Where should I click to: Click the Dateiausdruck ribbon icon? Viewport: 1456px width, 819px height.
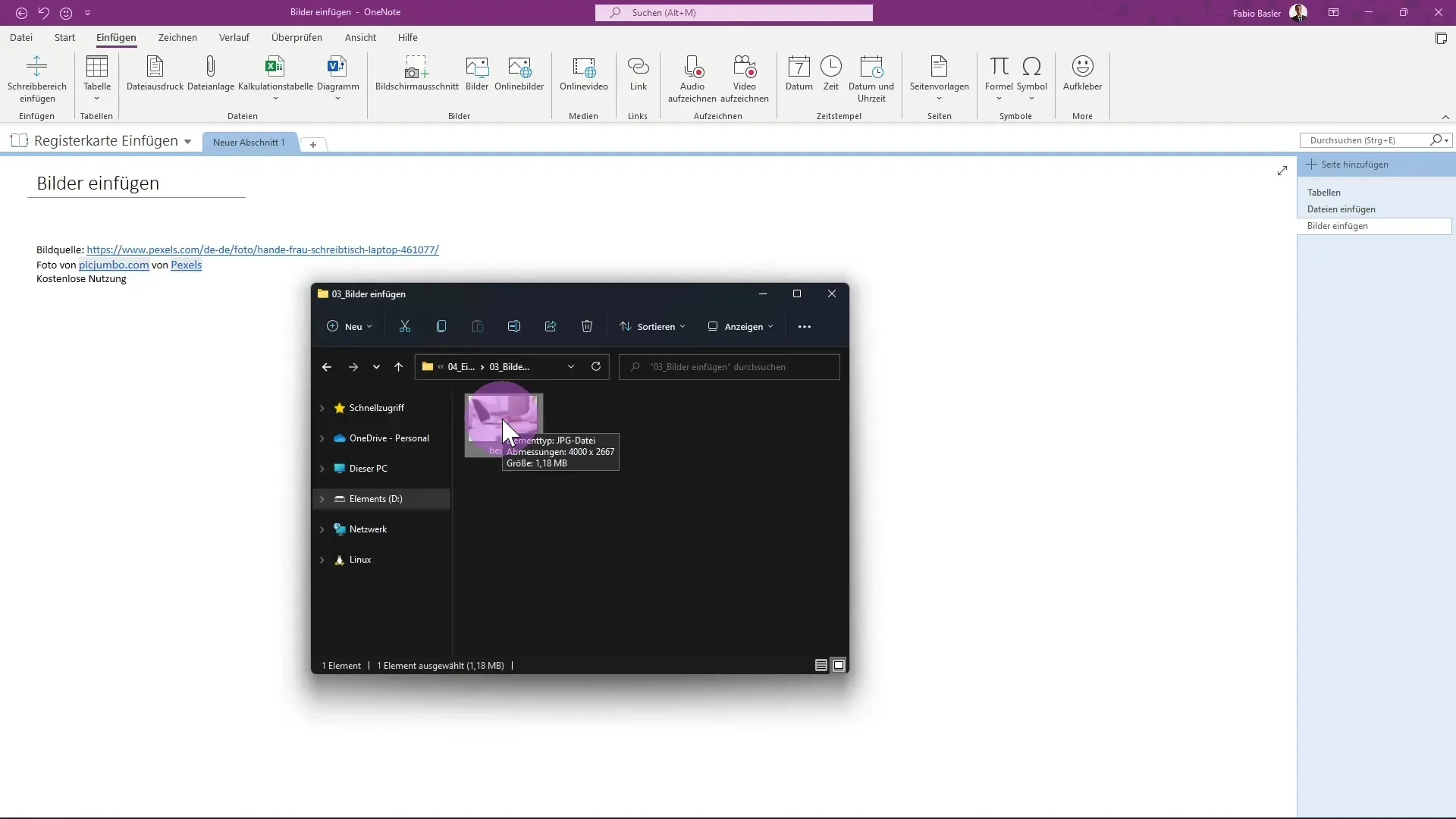point(155,74)
